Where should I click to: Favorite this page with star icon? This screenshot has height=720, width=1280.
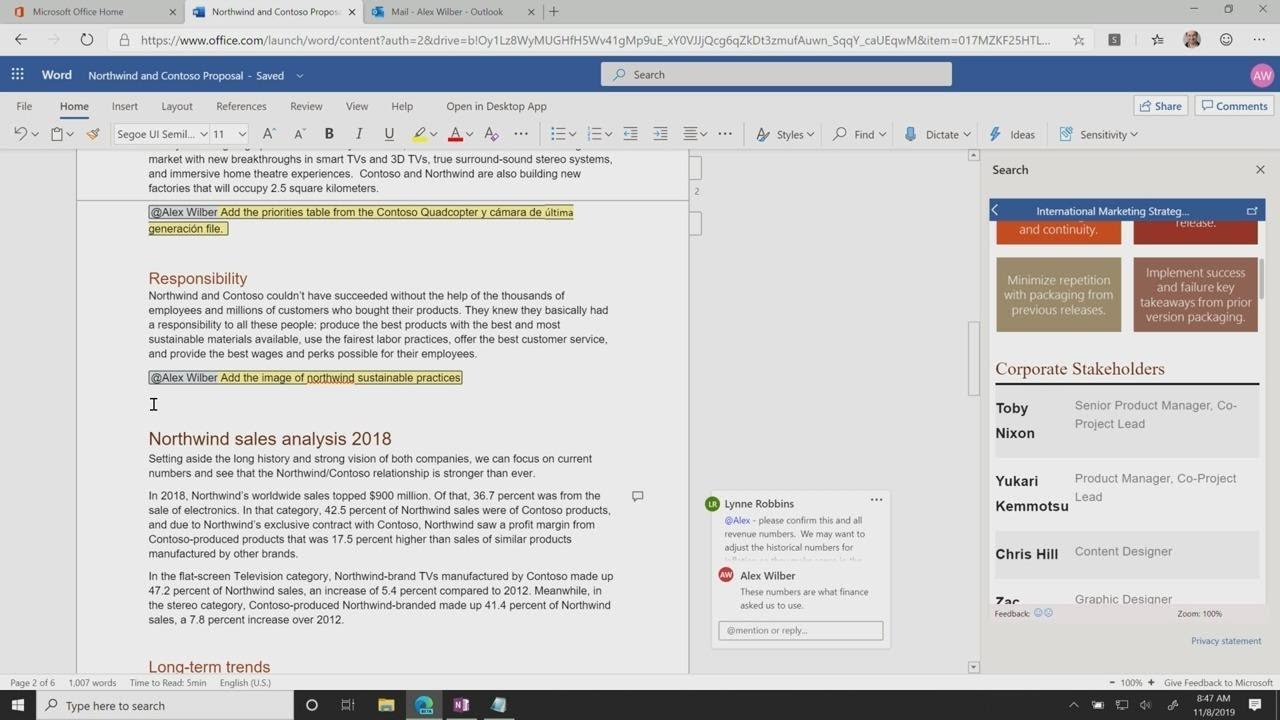click(1078, 40)
